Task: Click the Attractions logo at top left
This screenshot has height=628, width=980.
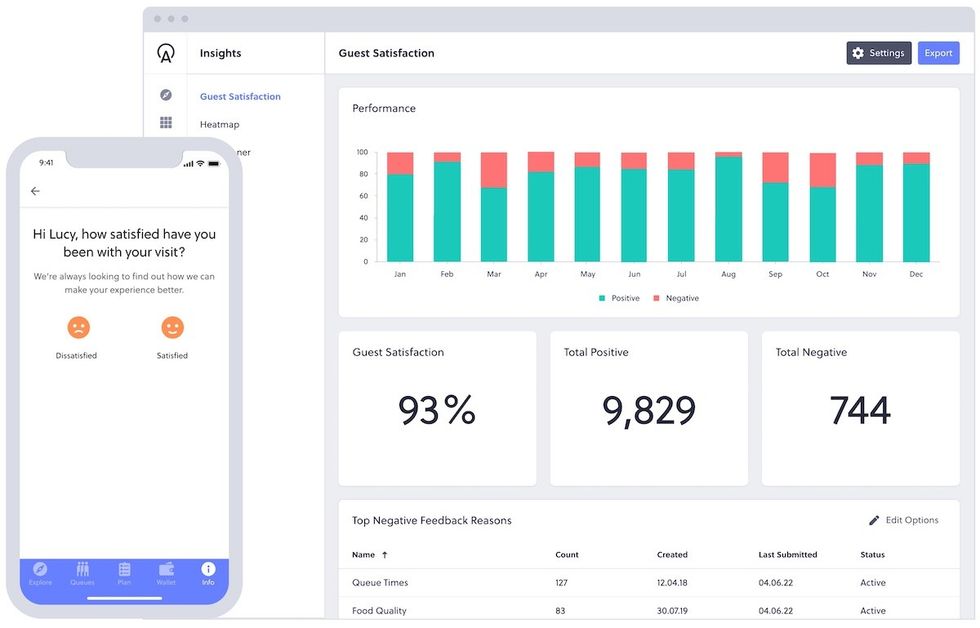Action: 166,54
